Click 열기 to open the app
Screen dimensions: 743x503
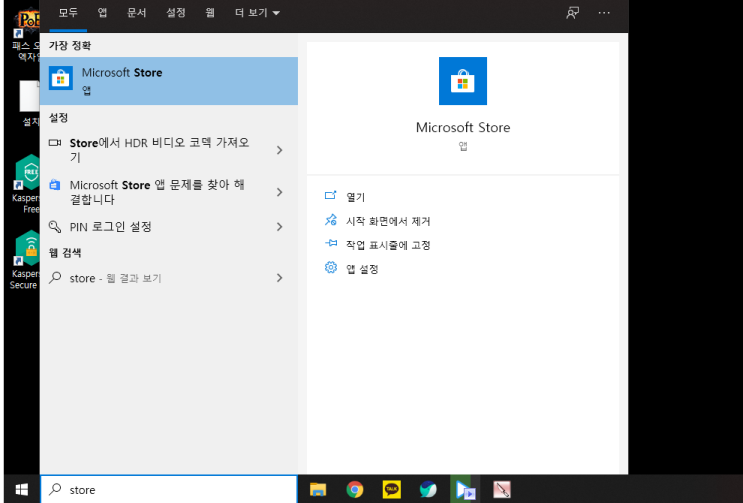[355, 197]
